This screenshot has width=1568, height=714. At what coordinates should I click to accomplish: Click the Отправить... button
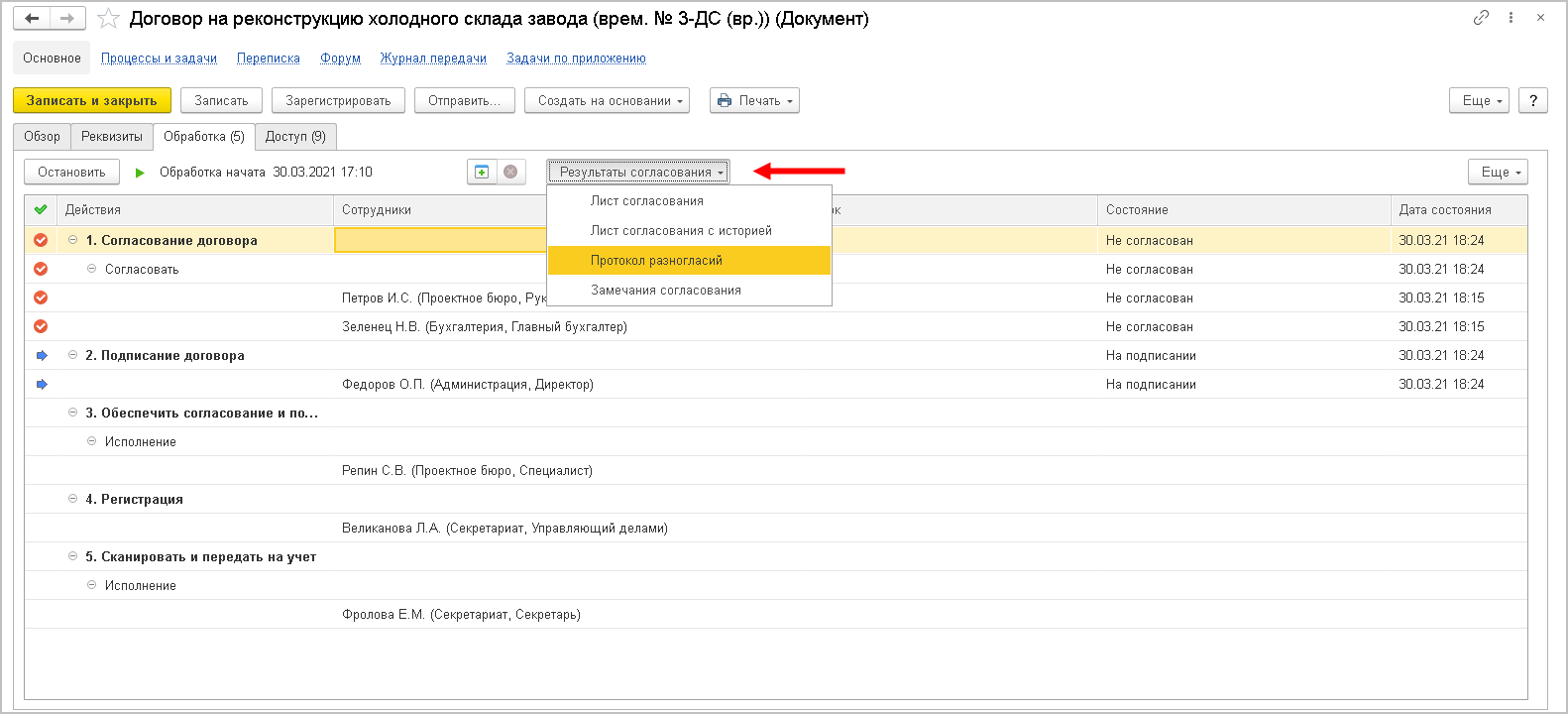point(464,100)
